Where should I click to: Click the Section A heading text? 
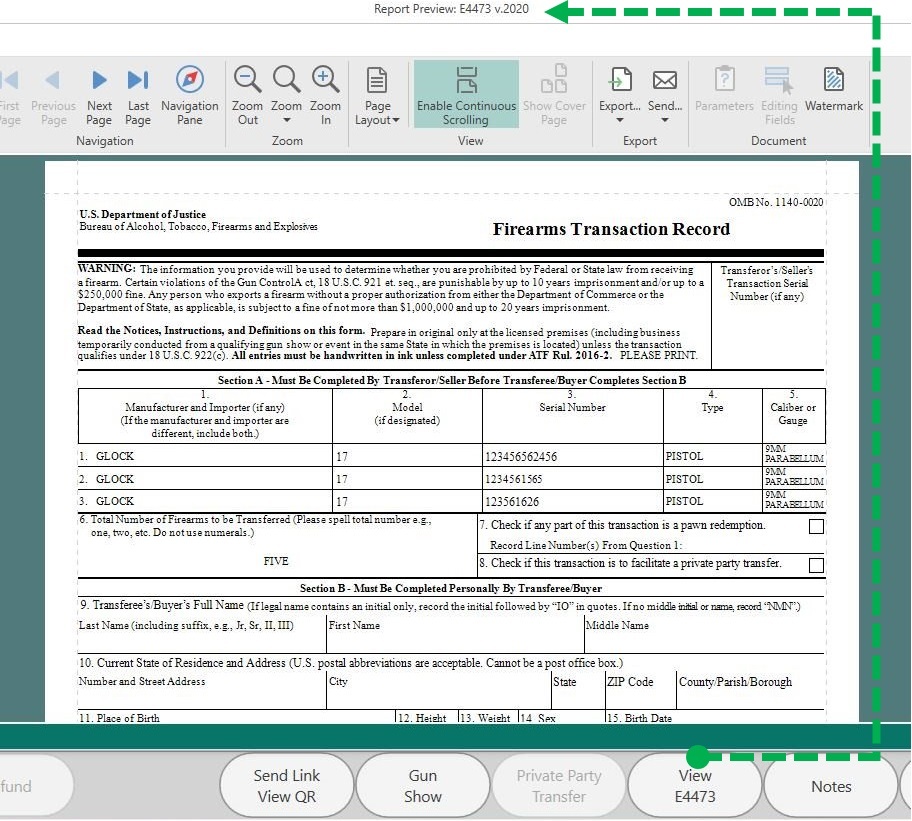452,380
